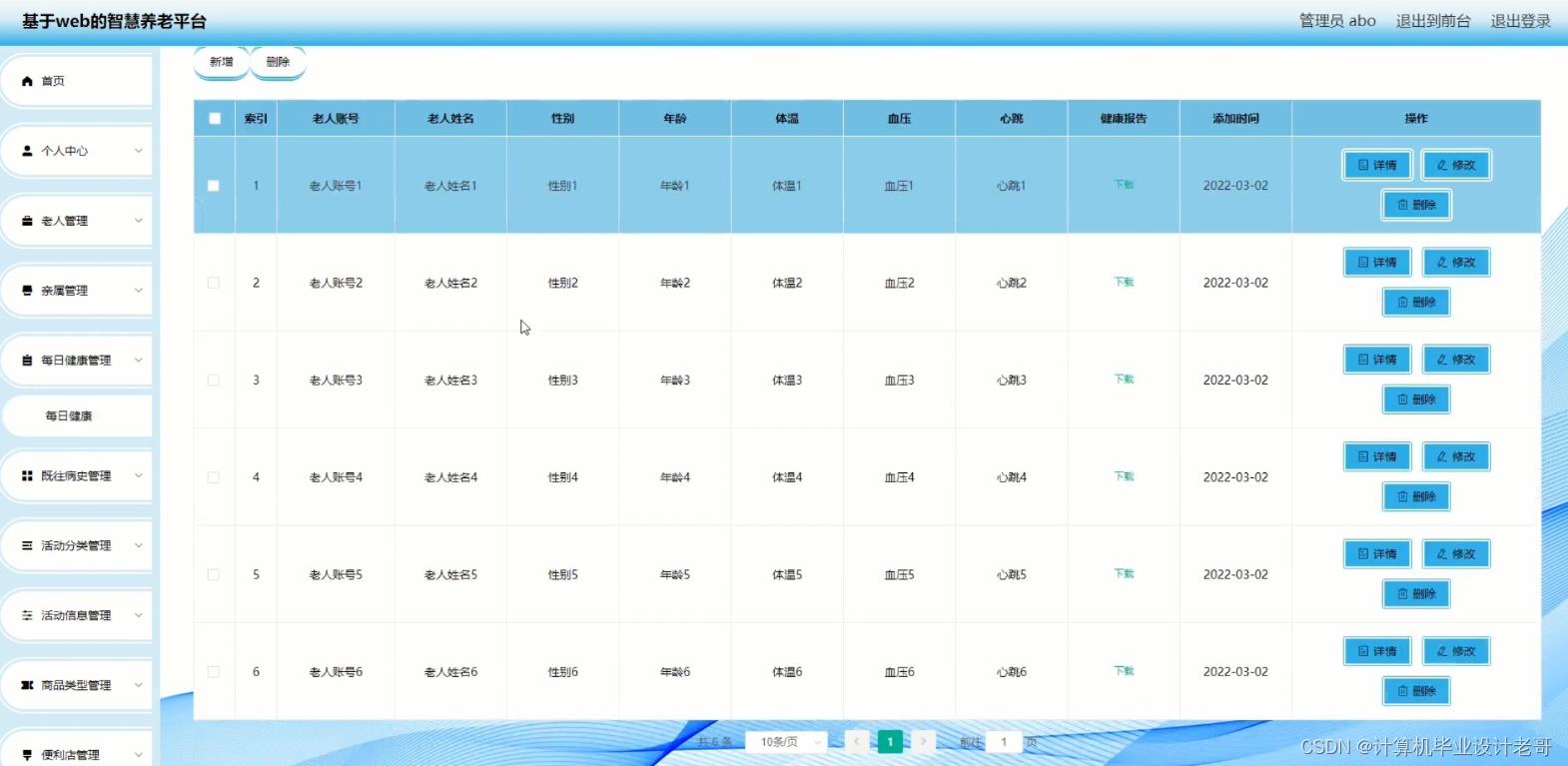
Task: Click the 新增 button above the table
Action: point(221,62)
